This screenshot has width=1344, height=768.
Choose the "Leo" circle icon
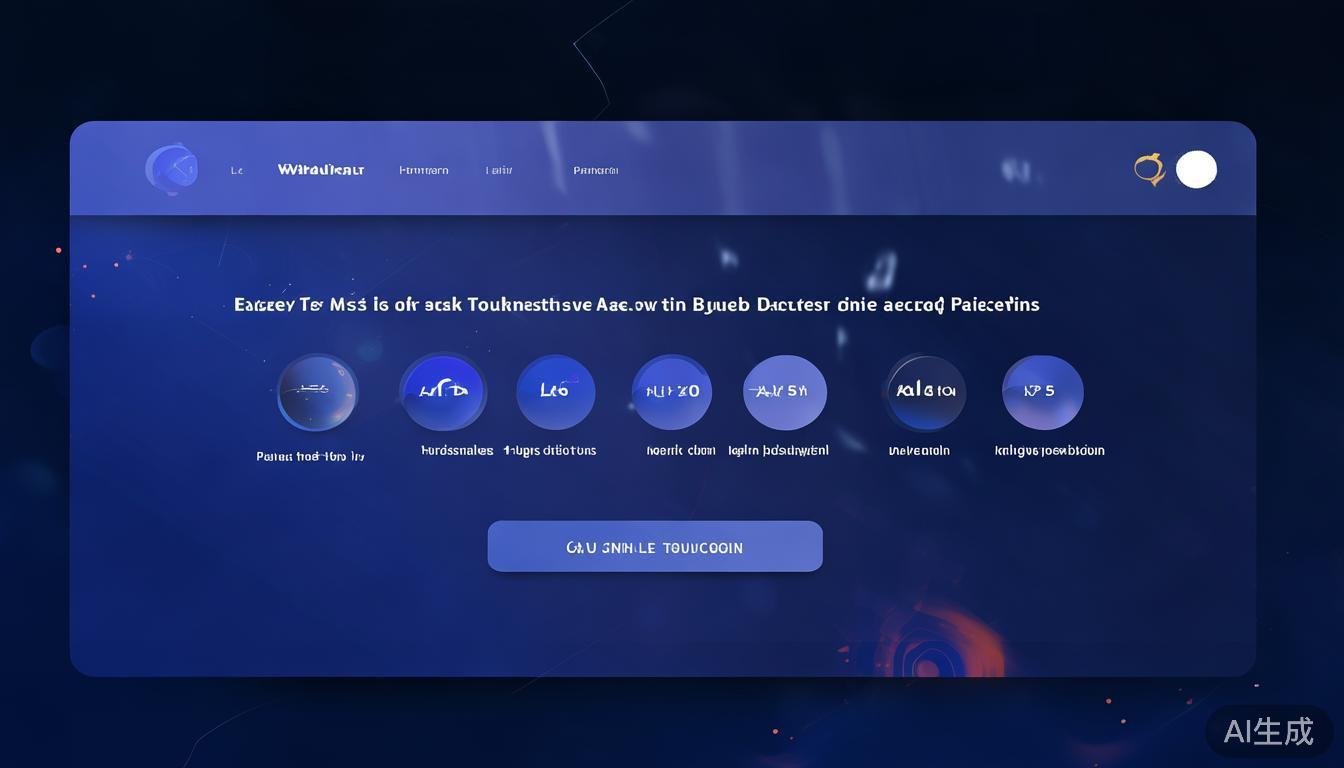click(555, 391)
